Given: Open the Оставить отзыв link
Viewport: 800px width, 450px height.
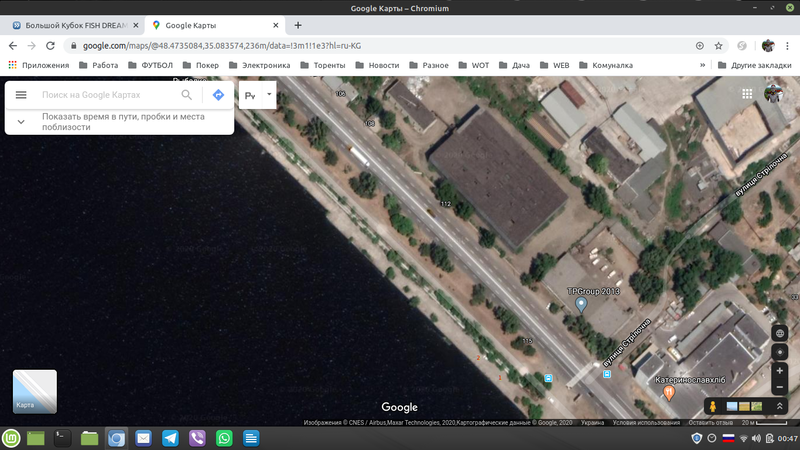Looking at the screenshot, I should (x=710, y=422).
